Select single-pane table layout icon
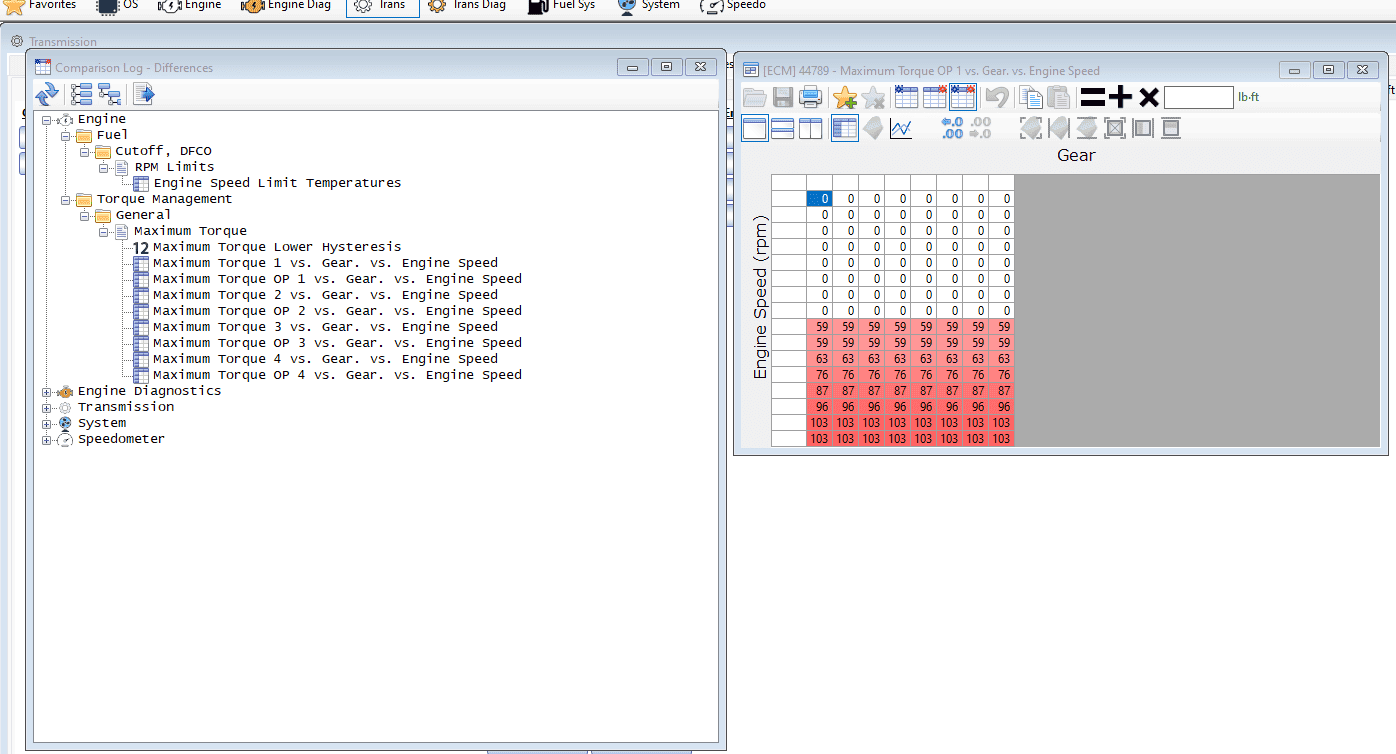1396x754 pixels. 755,128
